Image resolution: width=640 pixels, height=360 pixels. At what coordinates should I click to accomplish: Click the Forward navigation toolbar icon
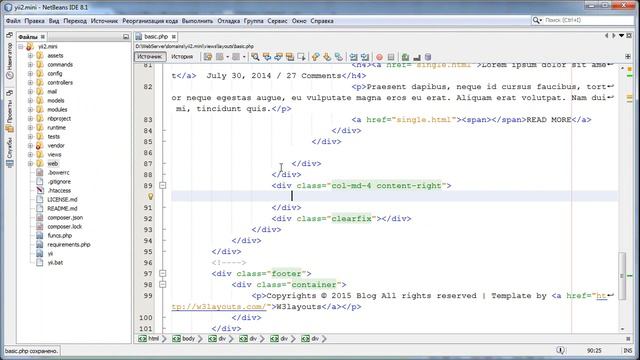pyautogui.click(x=236, y=57)
